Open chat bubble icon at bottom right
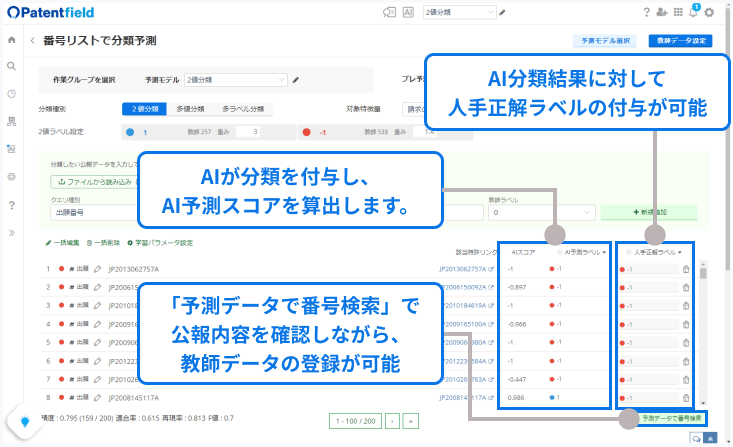The width and height of the screenshot is (733, 447). (x=697, y=439)
